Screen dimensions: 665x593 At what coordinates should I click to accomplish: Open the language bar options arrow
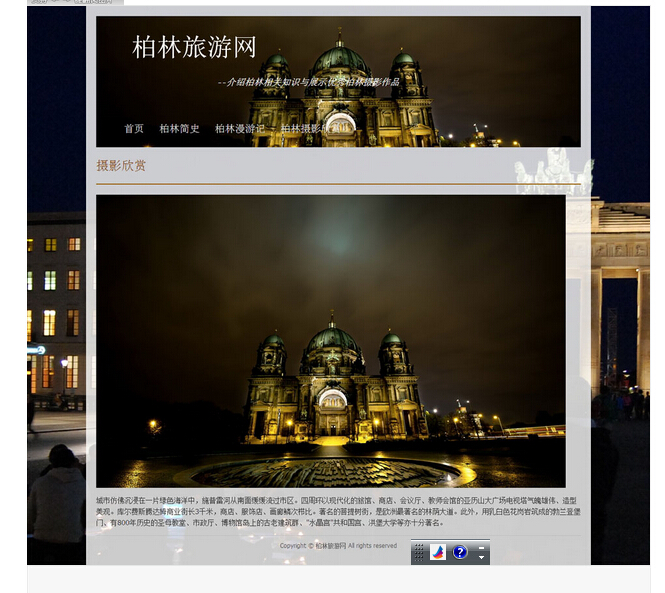(482, 558)
